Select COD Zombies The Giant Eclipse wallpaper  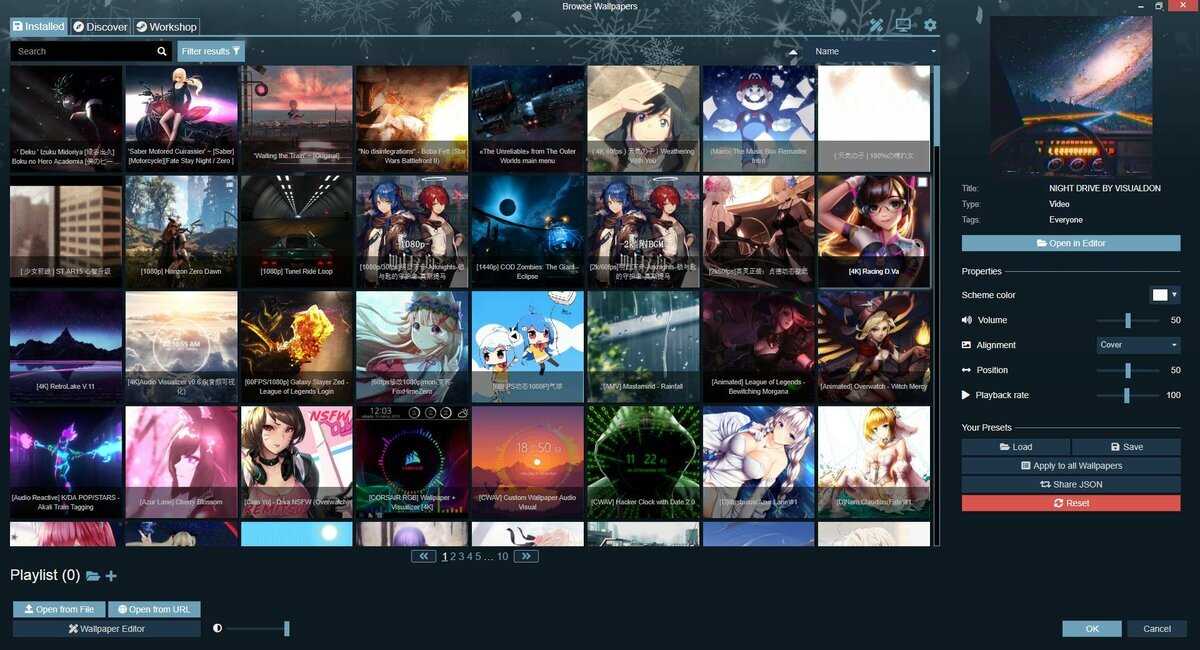[x=527, y=232]
